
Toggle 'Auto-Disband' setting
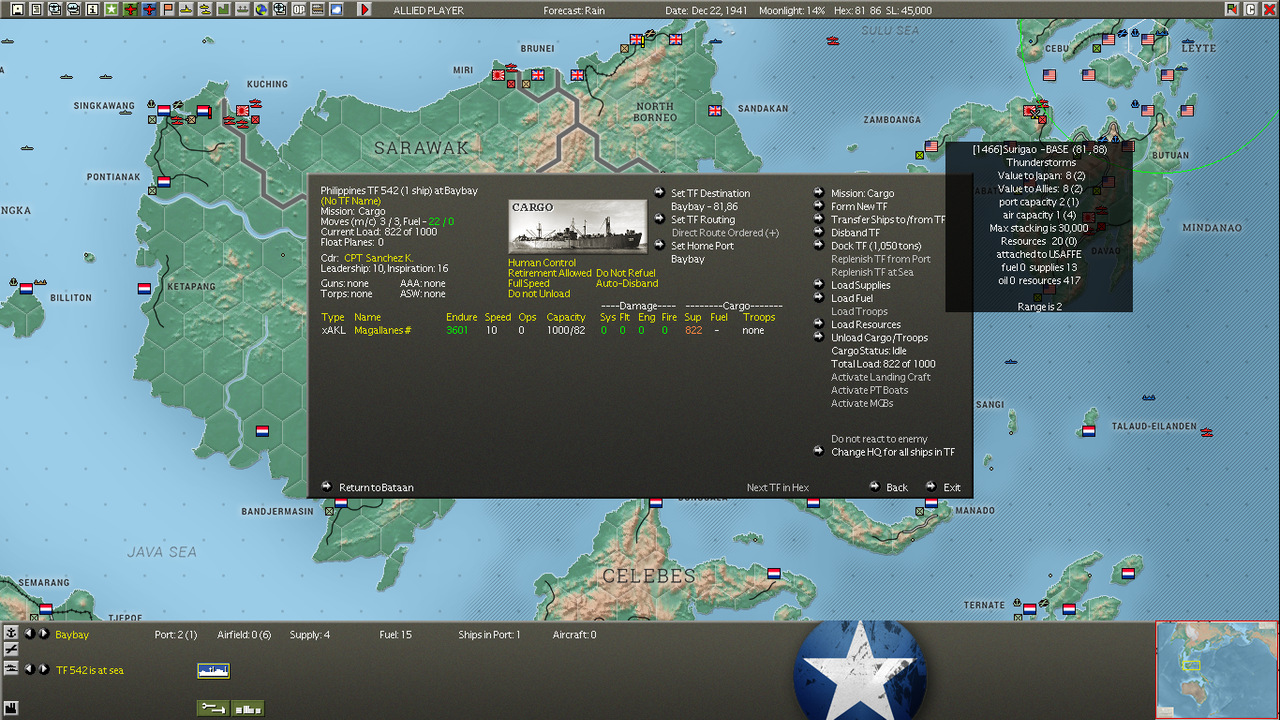[x=627, y=284]
